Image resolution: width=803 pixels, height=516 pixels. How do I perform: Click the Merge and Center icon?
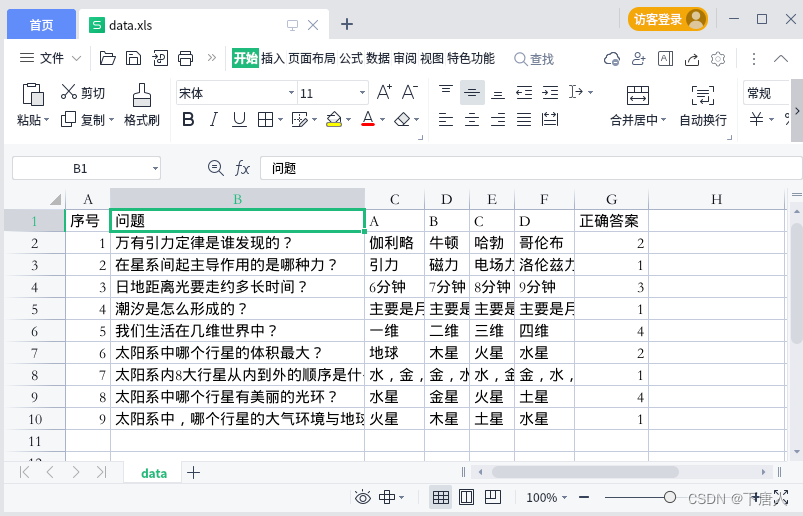[638, 95]
